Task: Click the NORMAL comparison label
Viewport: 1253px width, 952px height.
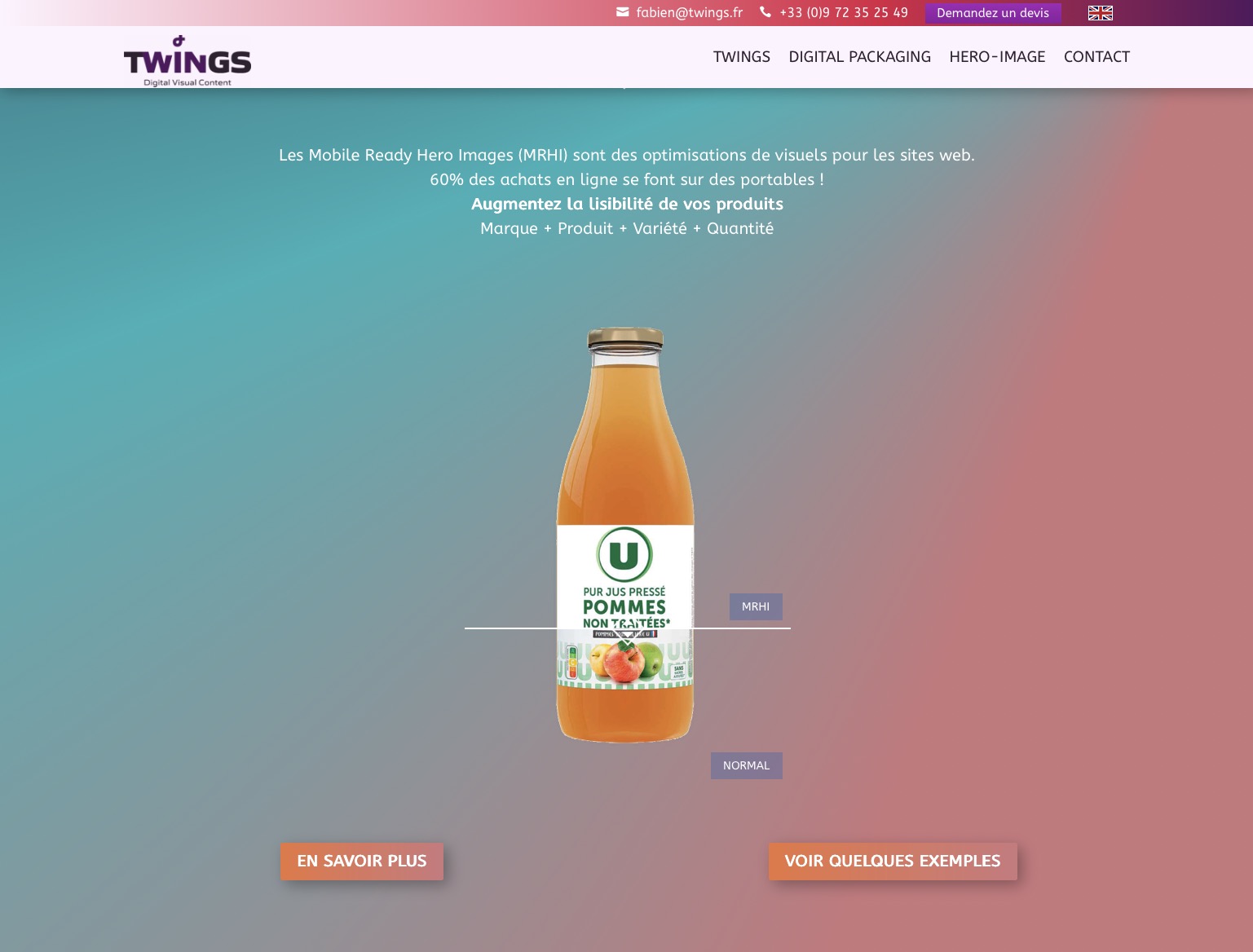Action: (x=746, y=765)
